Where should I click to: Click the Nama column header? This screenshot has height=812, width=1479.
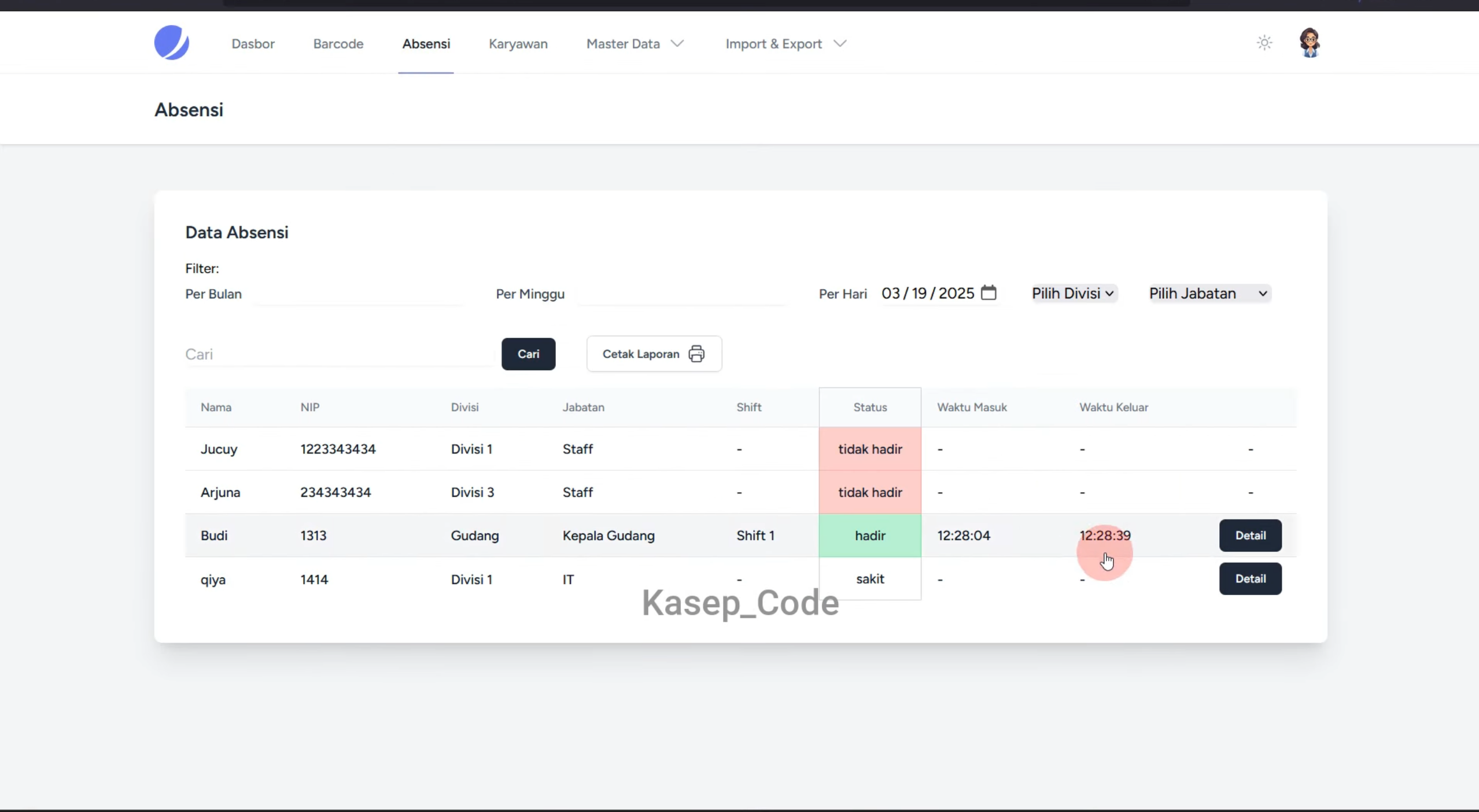click(216, 407)
